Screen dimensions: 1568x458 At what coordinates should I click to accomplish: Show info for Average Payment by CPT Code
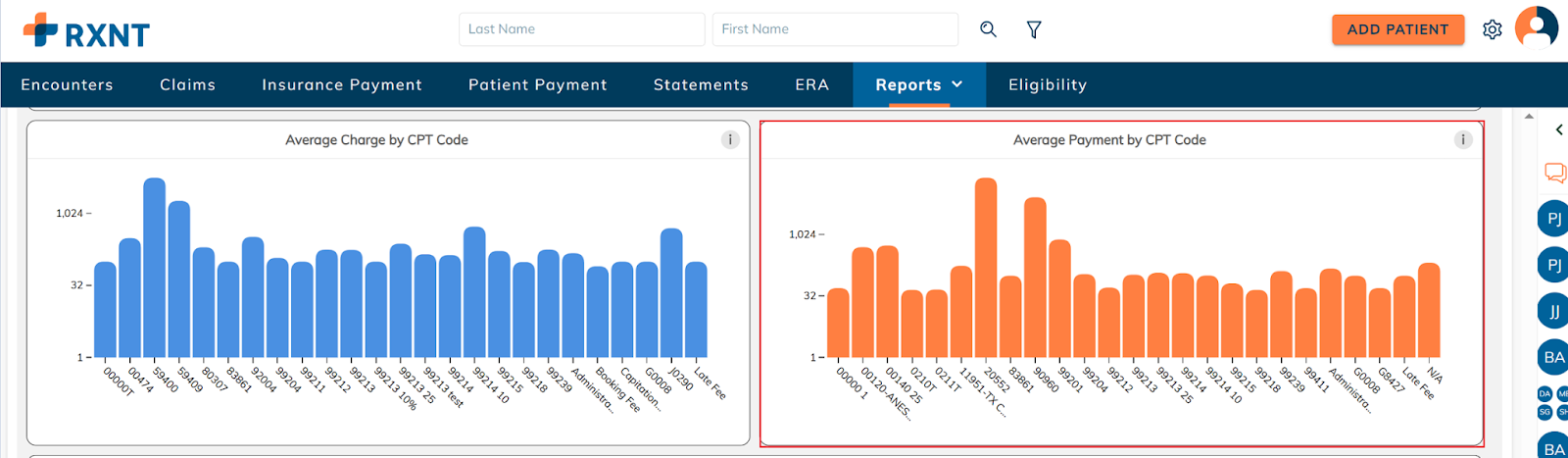[1463, 140]
